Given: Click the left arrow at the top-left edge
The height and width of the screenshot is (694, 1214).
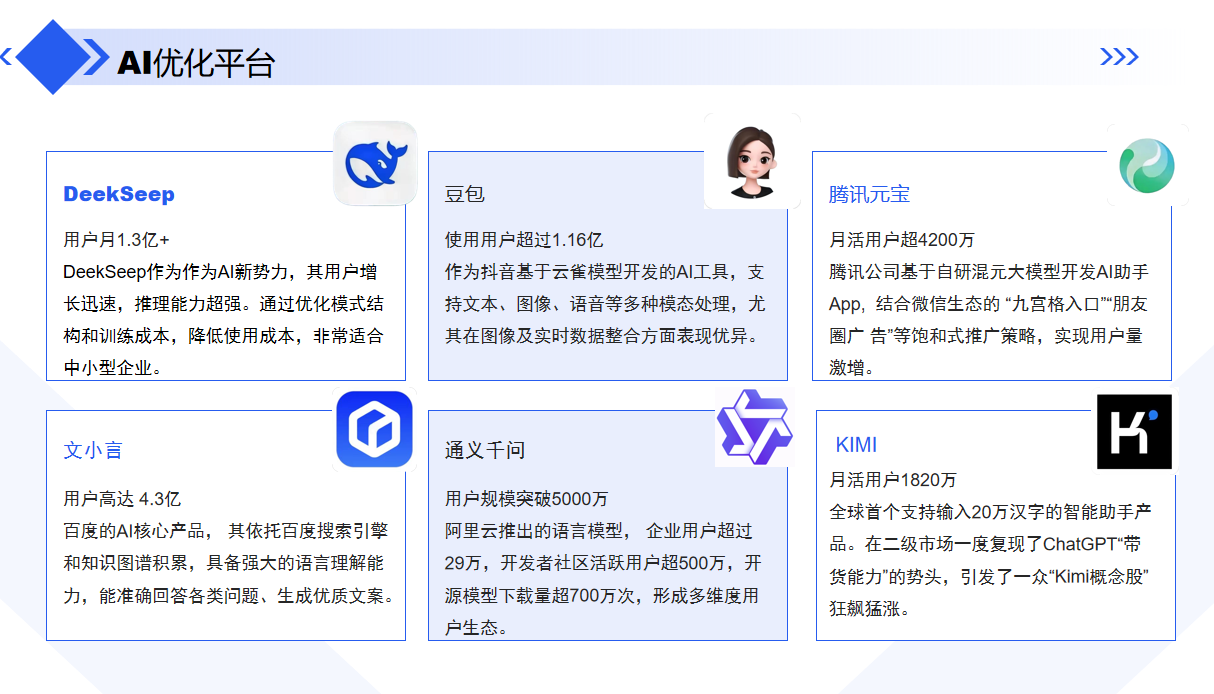Looking at the screenshot, I should (6, 57).
